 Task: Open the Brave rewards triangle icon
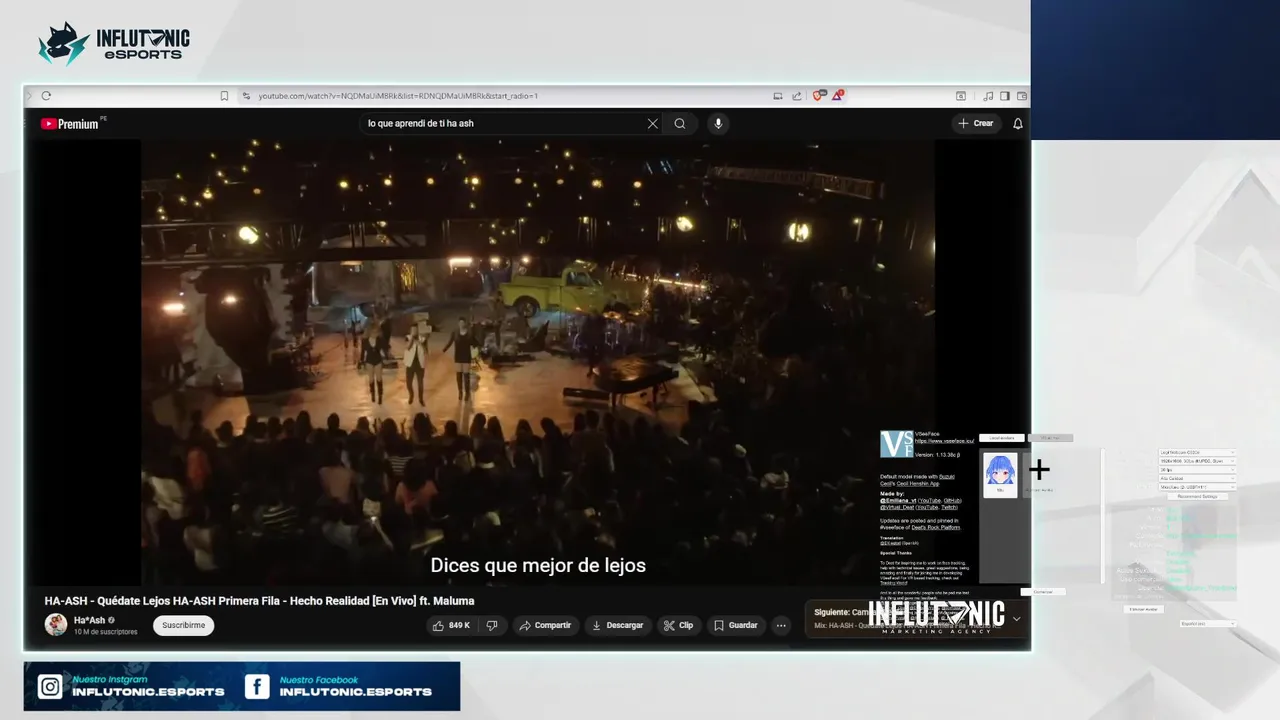tap(838, 96)
